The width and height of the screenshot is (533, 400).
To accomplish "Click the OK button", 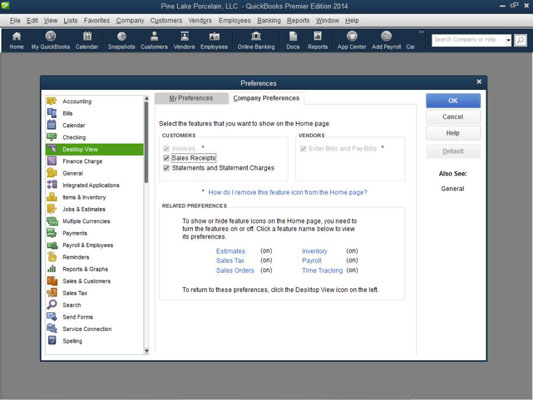I will (453, 101).
